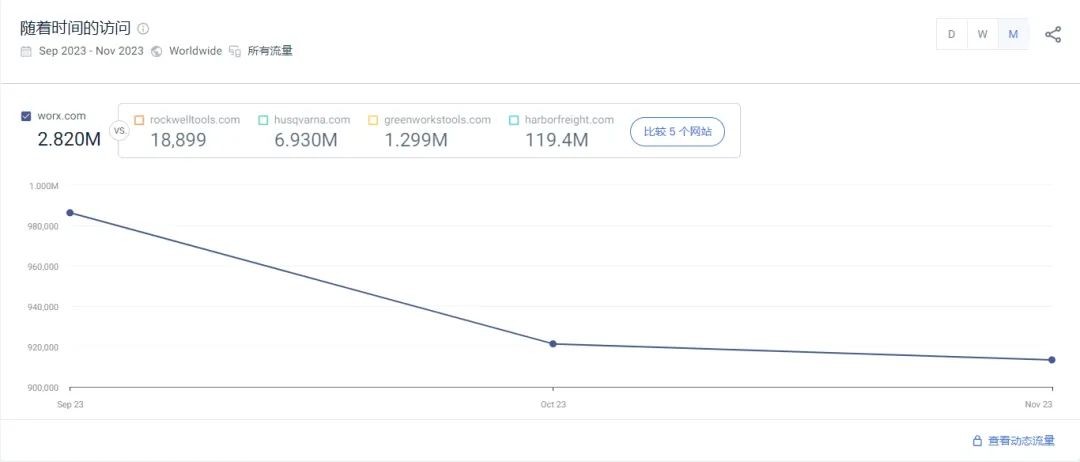Switch to daily view with D
This screenshot has height=462, width=1080.
(x=952, y=34)
